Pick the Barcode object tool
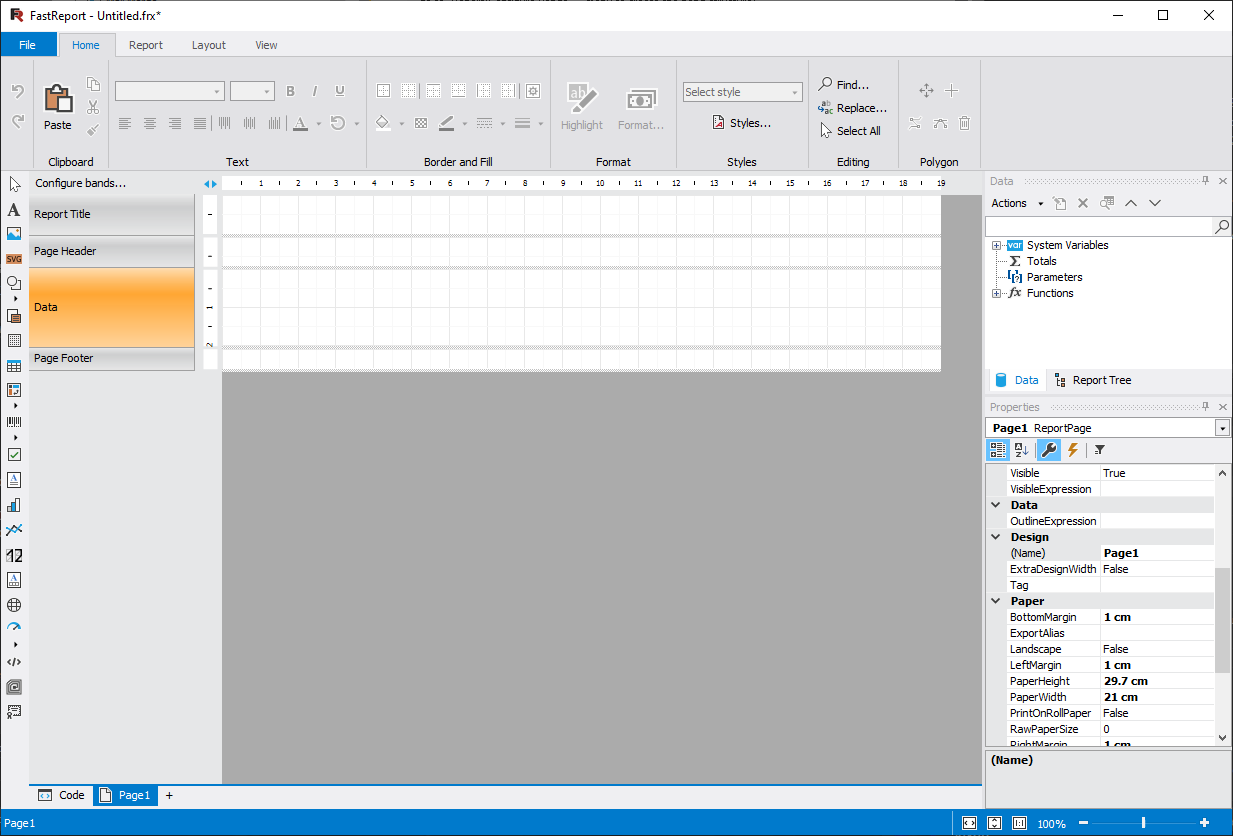Screen dimensions: 1233x836 pos(14,422)
